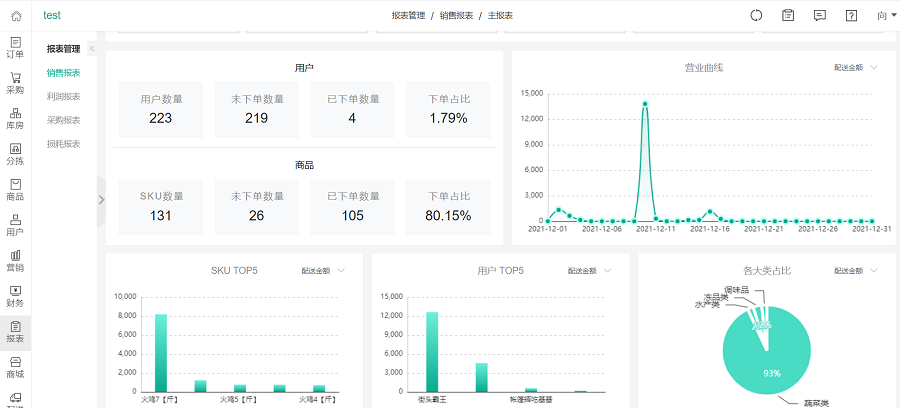Click 损耗报表 menu item

click(63, 144)
